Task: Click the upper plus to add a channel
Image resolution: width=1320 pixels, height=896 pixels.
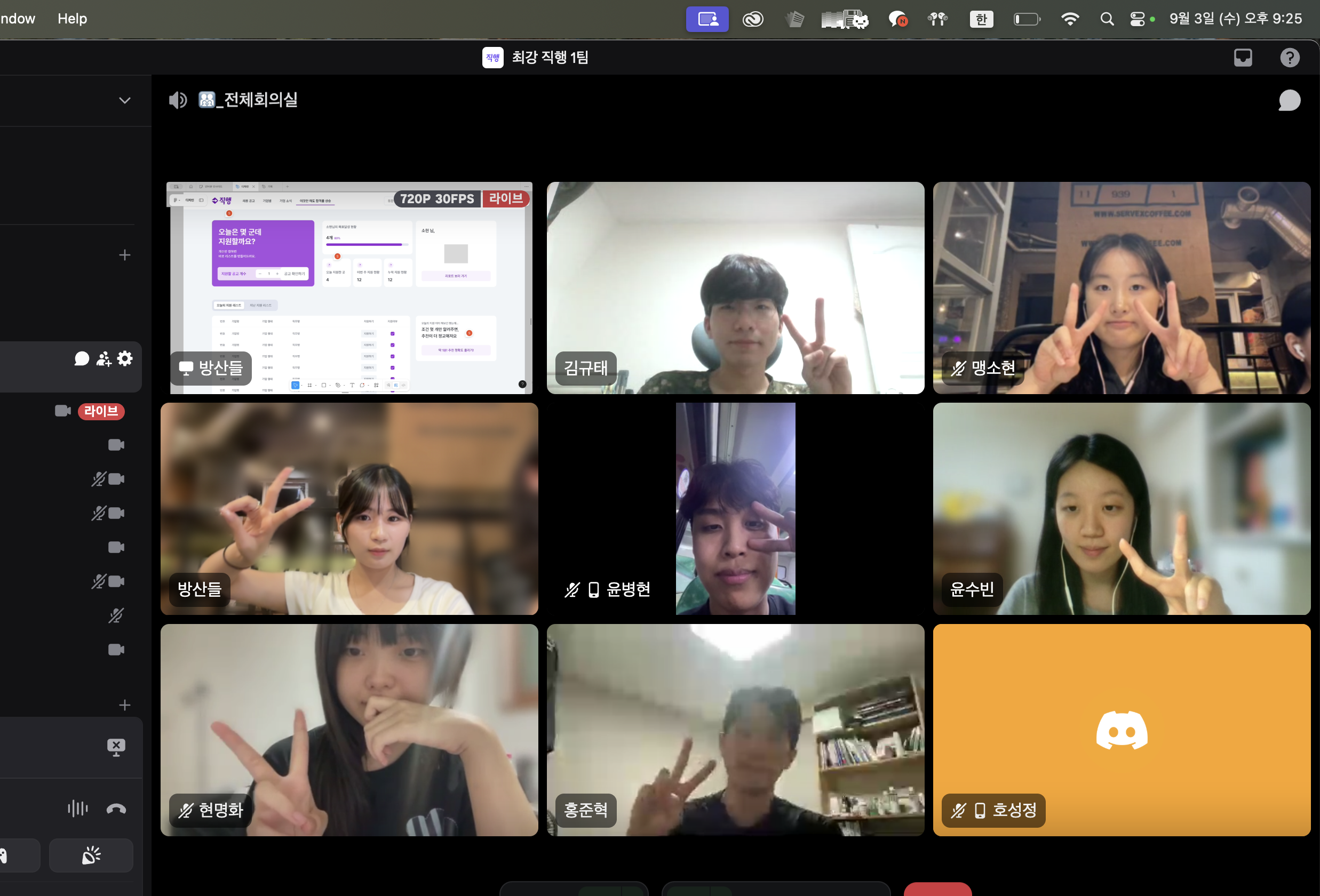Action: (x=124, y=255)
